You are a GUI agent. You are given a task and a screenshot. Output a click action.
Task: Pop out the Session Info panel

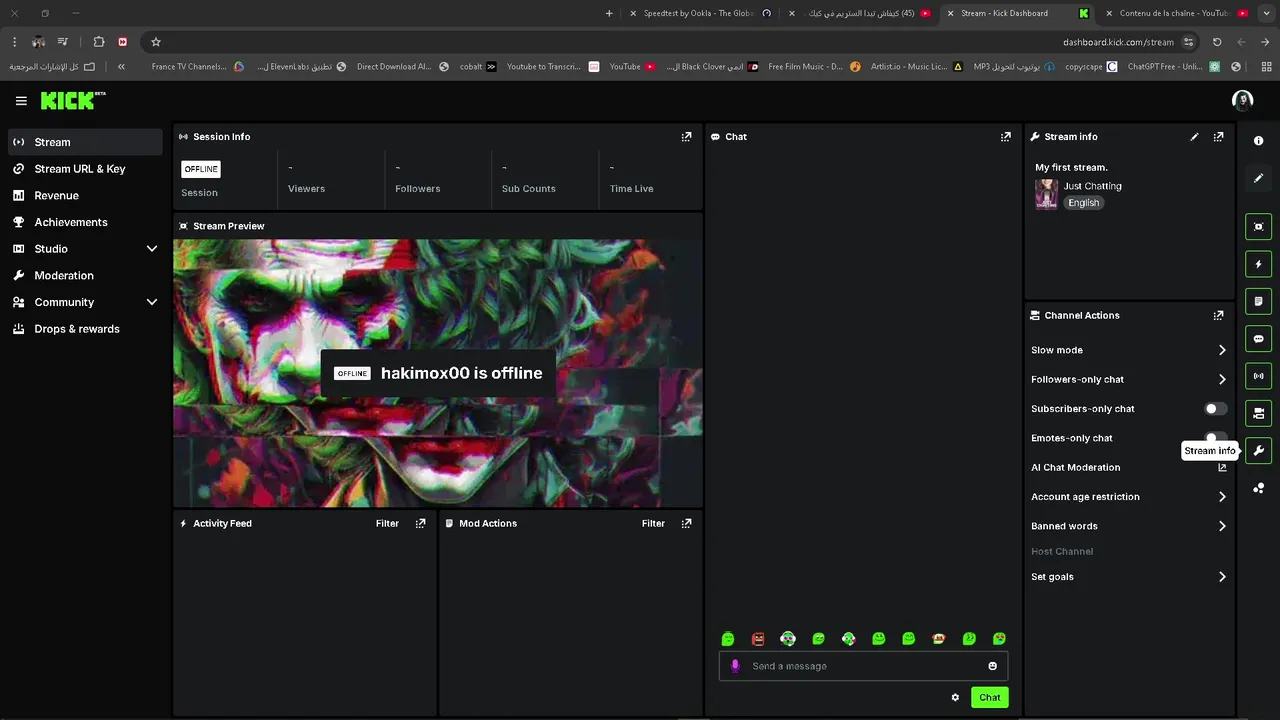click(x=686, y=137)
